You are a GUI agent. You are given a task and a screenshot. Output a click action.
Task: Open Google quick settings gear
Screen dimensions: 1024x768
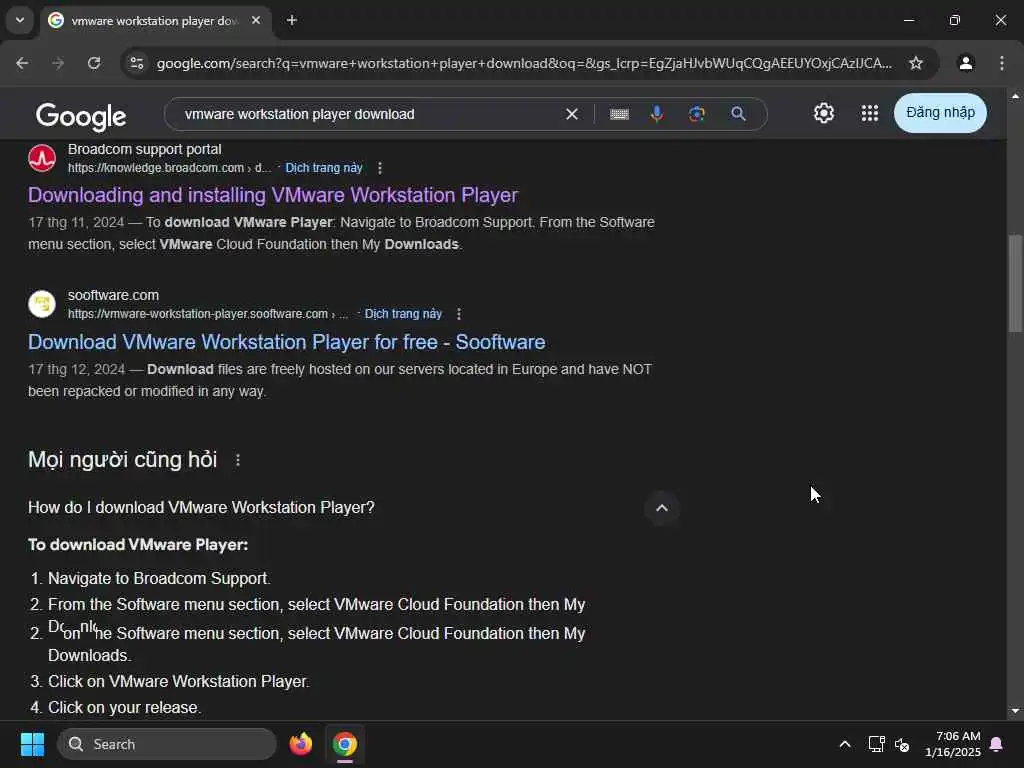point(824,113)
